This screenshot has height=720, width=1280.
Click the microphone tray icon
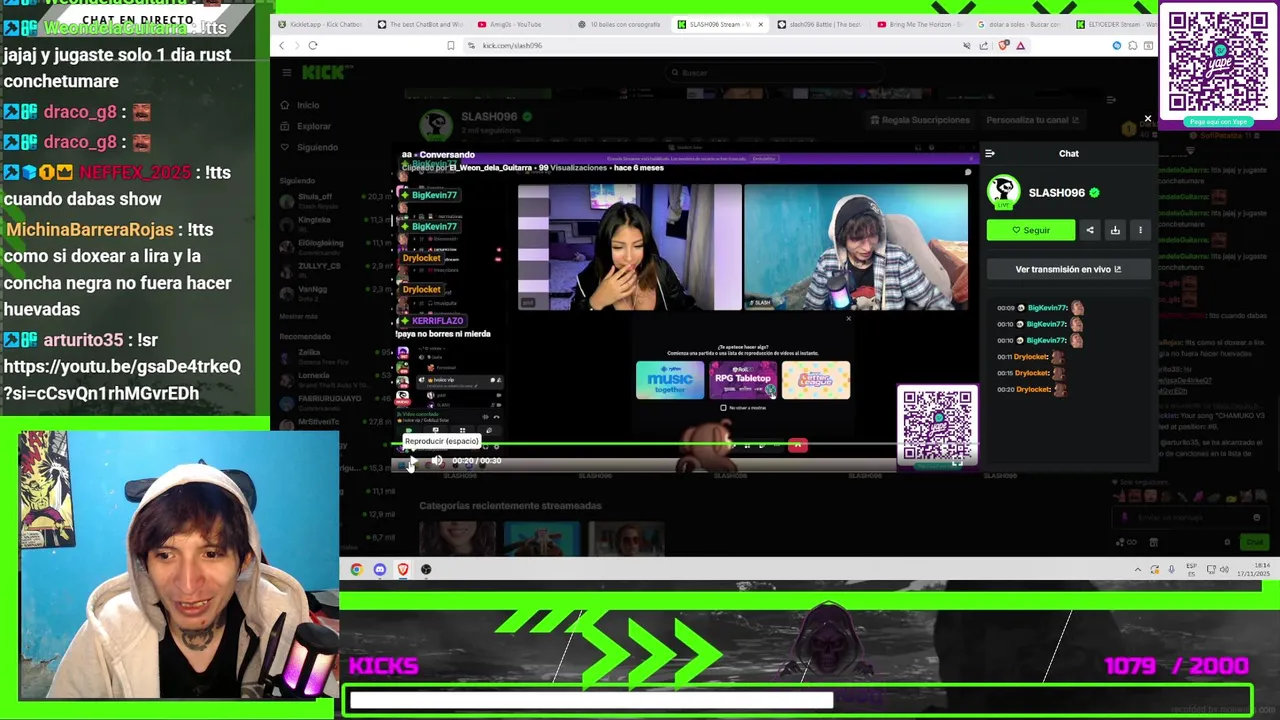click(1171, 570)
